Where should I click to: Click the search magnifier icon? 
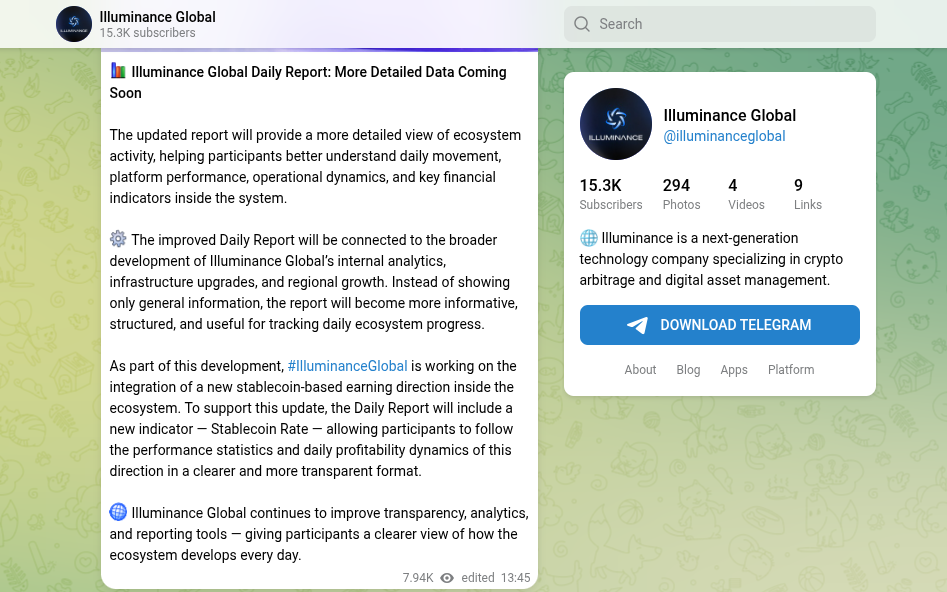tap(582, 24)
